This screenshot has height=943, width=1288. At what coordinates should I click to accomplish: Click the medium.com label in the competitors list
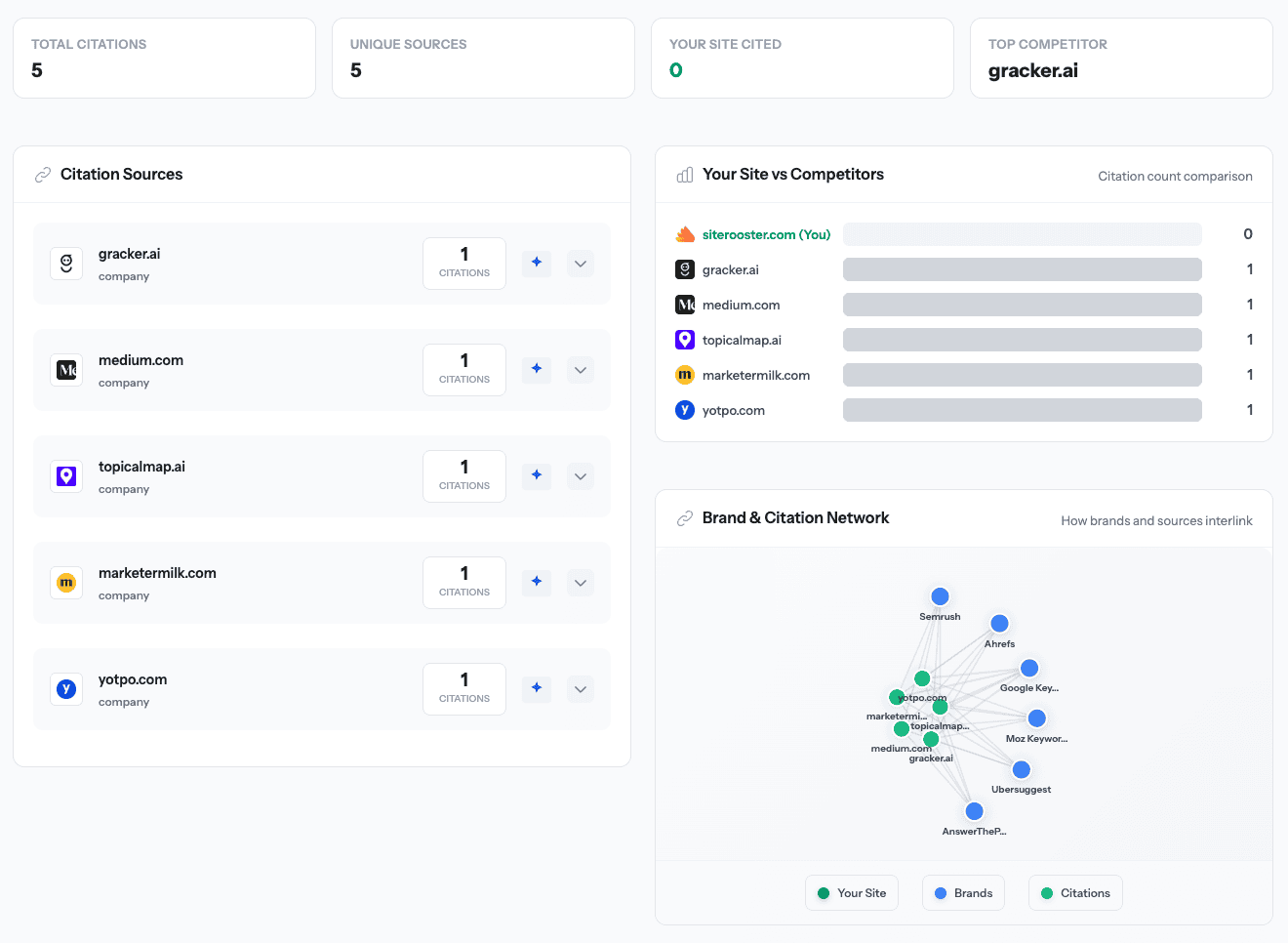pos(742,305)
